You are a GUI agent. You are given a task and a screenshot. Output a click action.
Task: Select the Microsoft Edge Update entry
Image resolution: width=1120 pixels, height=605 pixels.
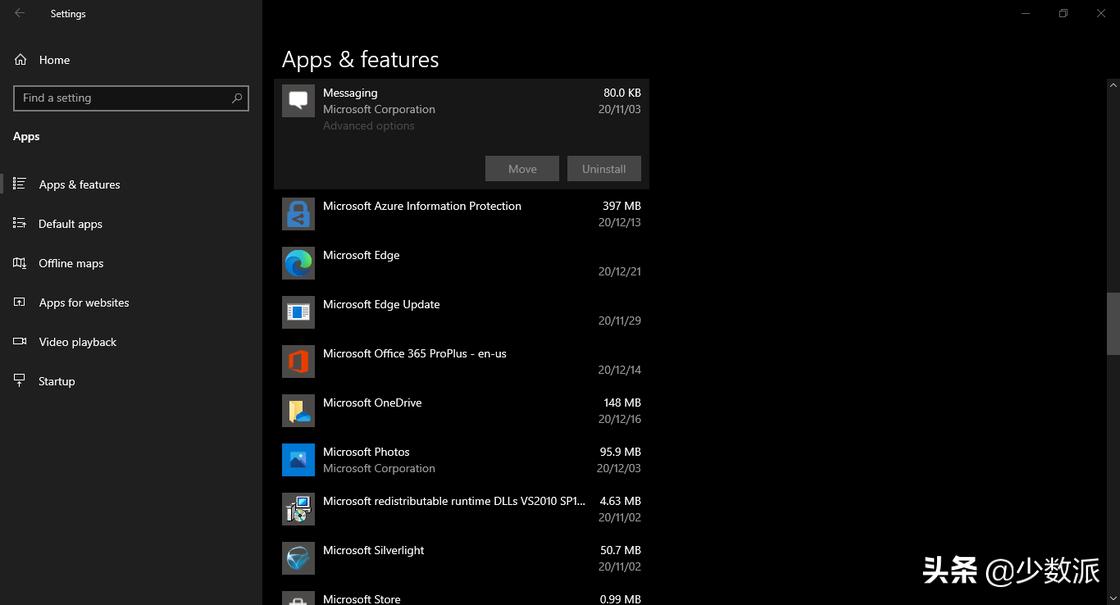461,312
